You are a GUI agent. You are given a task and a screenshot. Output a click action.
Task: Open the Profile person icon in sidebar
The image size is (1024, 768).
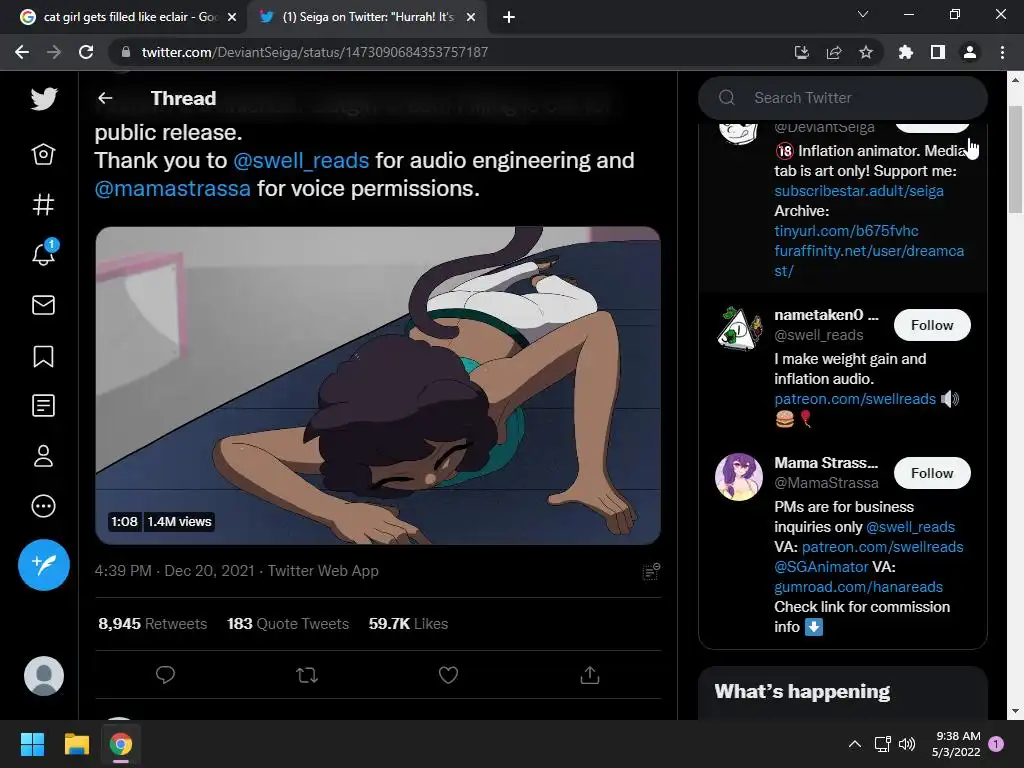point(43,456)
